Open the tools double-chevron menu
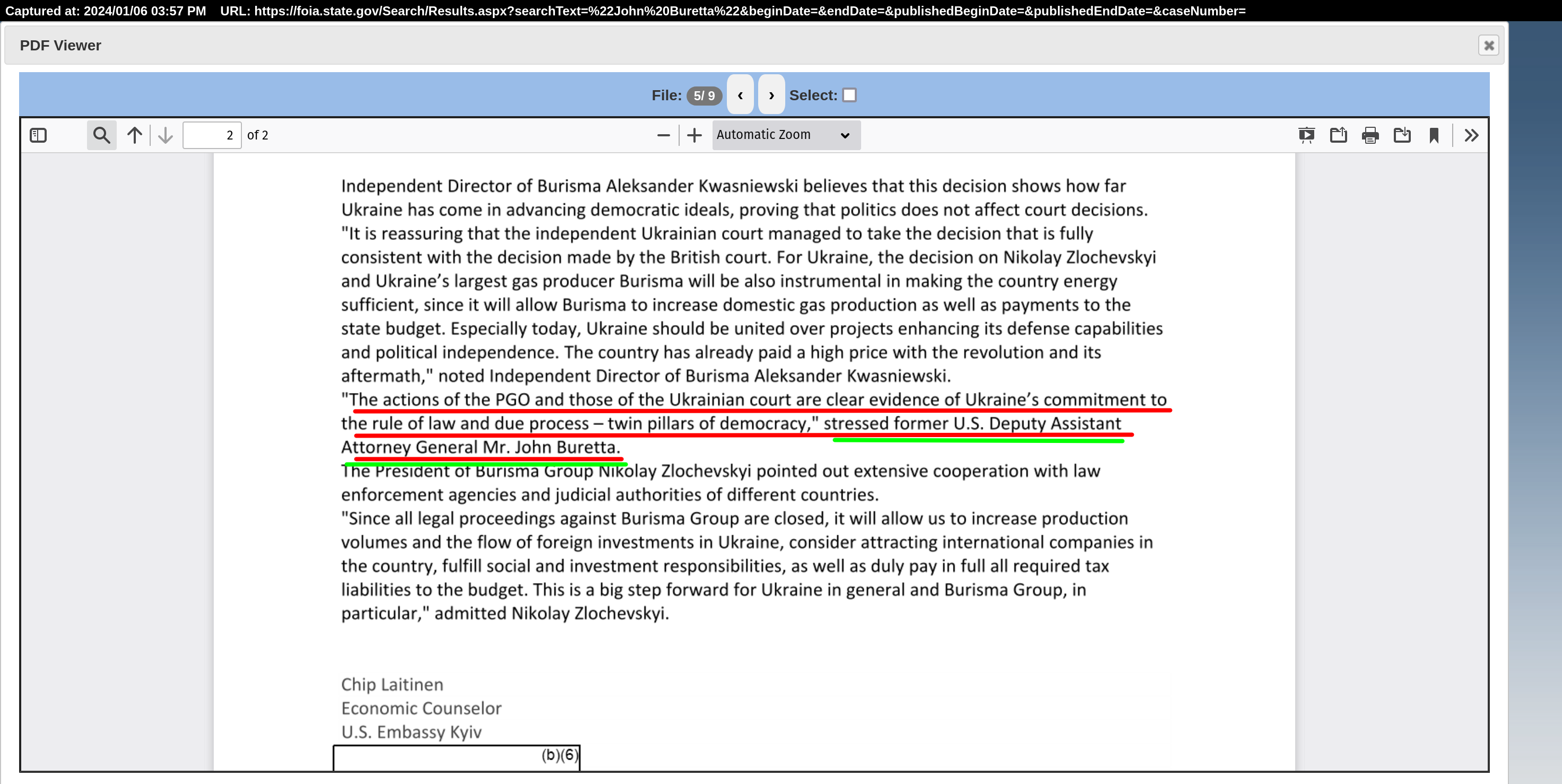This screenshot has height=784, width=1562. pyautogui.click(x=1472, y=135)
